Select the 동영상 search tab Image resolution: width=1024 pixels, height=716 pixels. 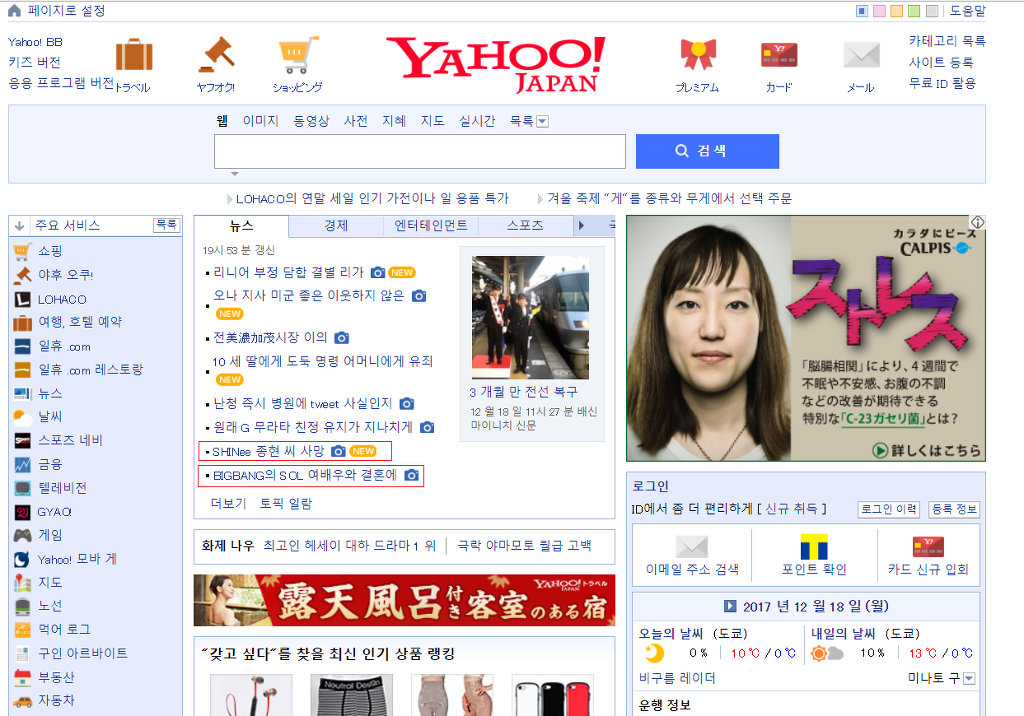(x=311, y=121)
